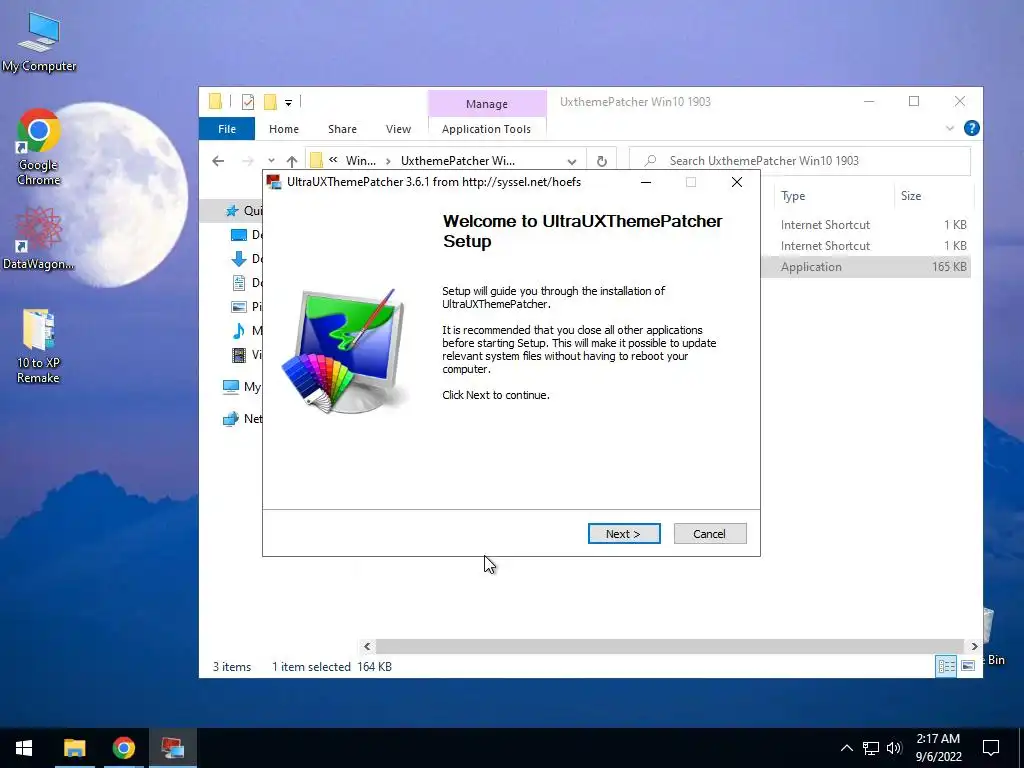Expand the address bar history dropdown
The width and height of the screenshot is (1024, 768).
click(572, 161)
